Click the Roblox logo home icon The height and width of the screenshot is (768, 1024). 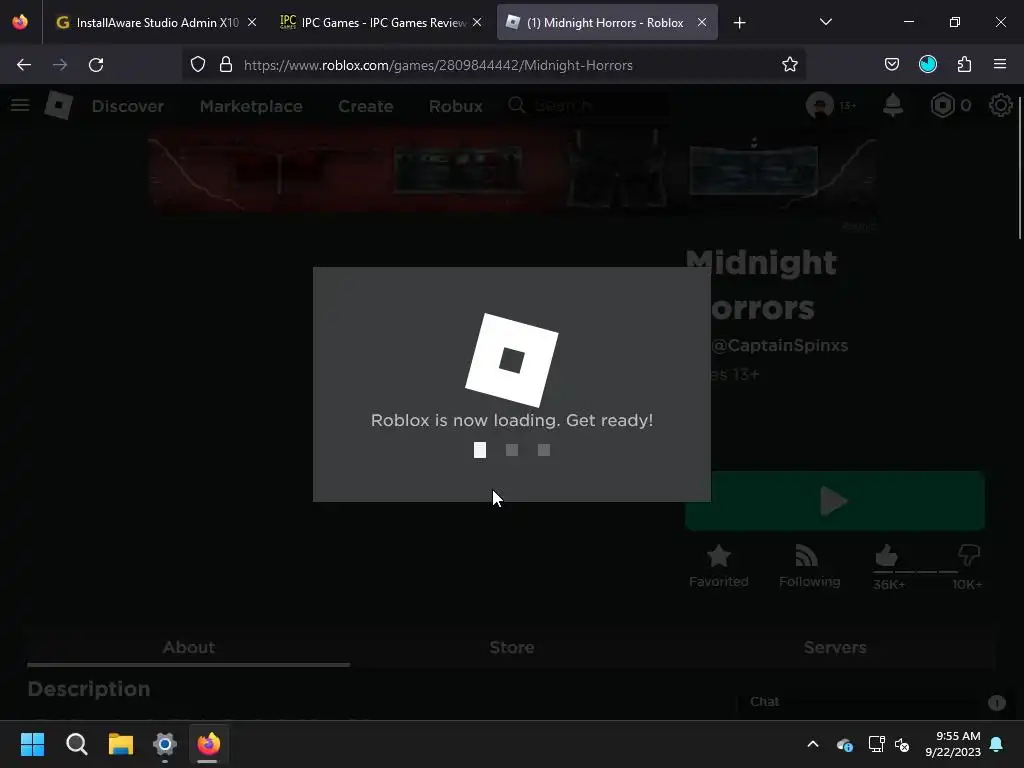tap(59, 105)
